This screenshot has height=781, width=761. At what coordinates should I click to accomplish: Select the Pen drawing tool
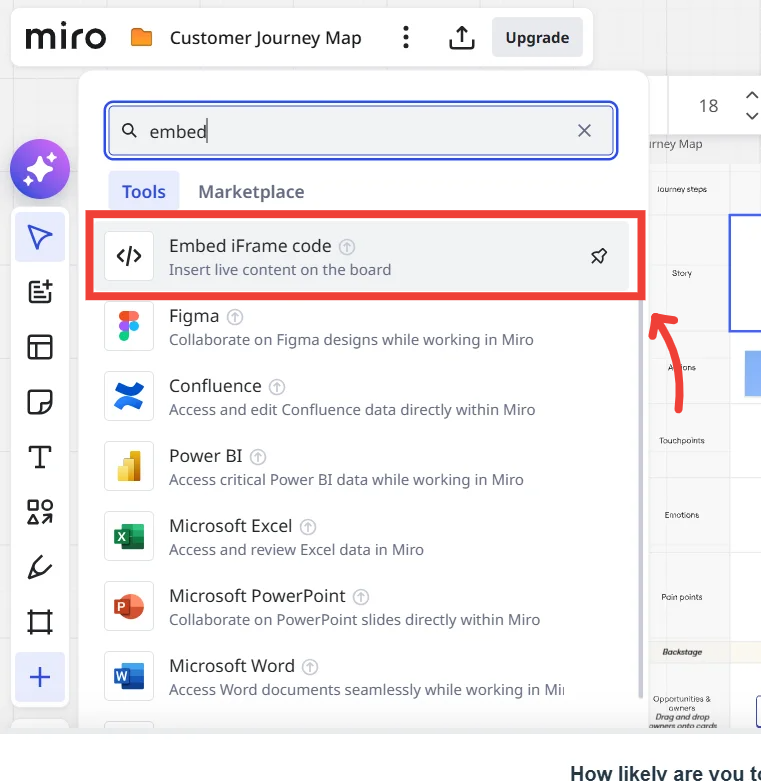coord(40,567)
